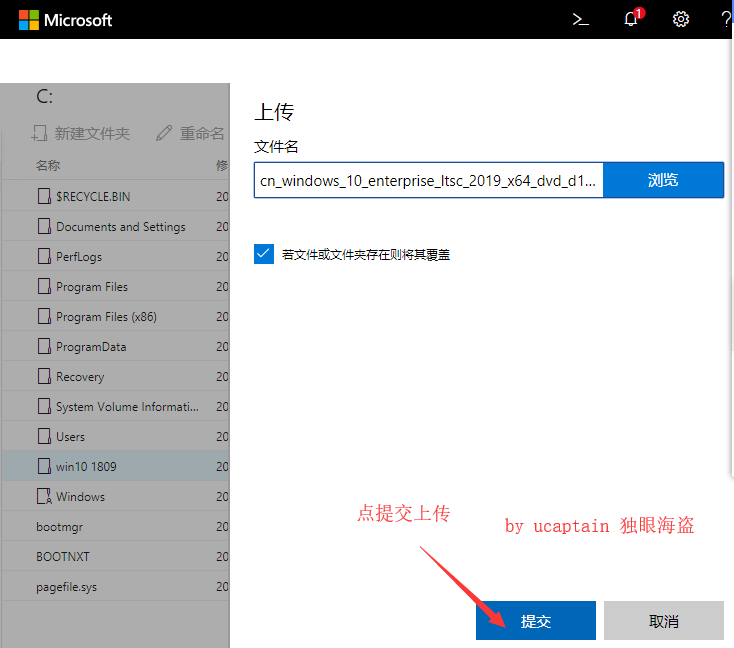The height and width of the screenshot is (648, 734).
Task: Select the BOOTNXT file row
Action: pos(115,556)
